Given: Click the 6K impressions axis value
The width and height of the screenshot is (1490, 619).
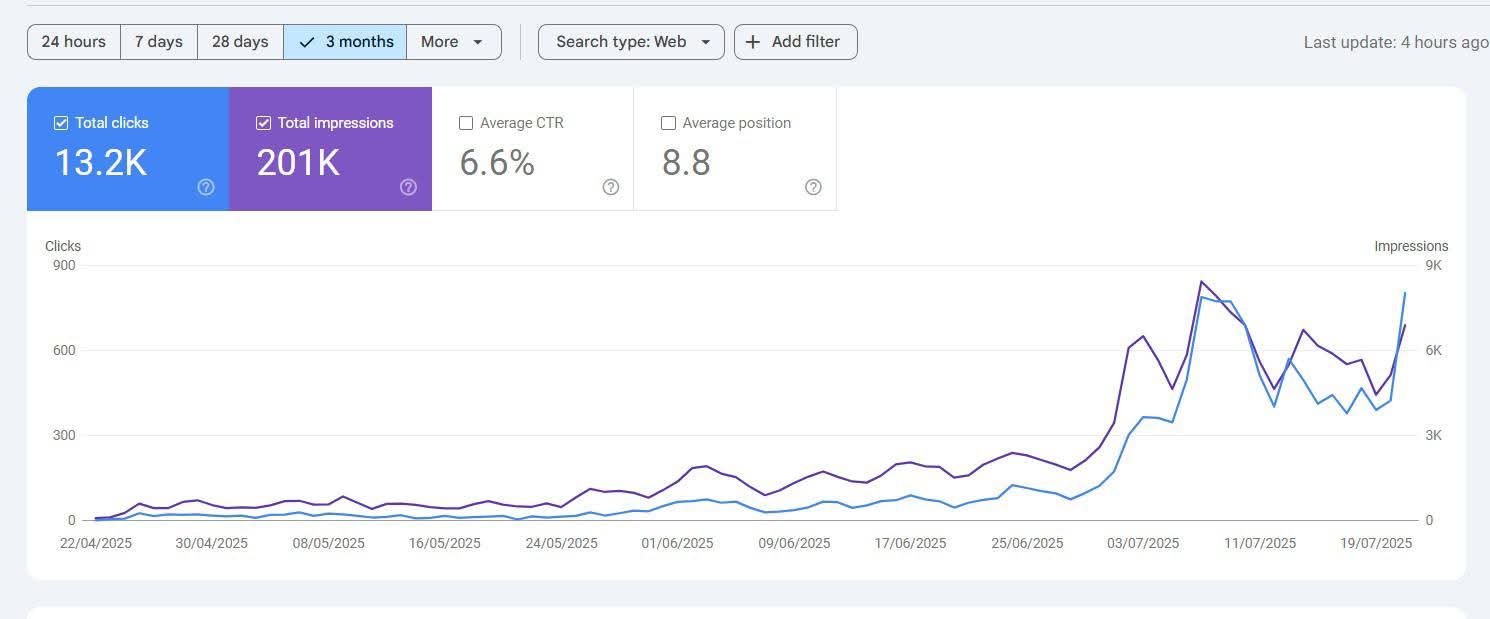Looking at the screenshot, I should click(1433, 350).
